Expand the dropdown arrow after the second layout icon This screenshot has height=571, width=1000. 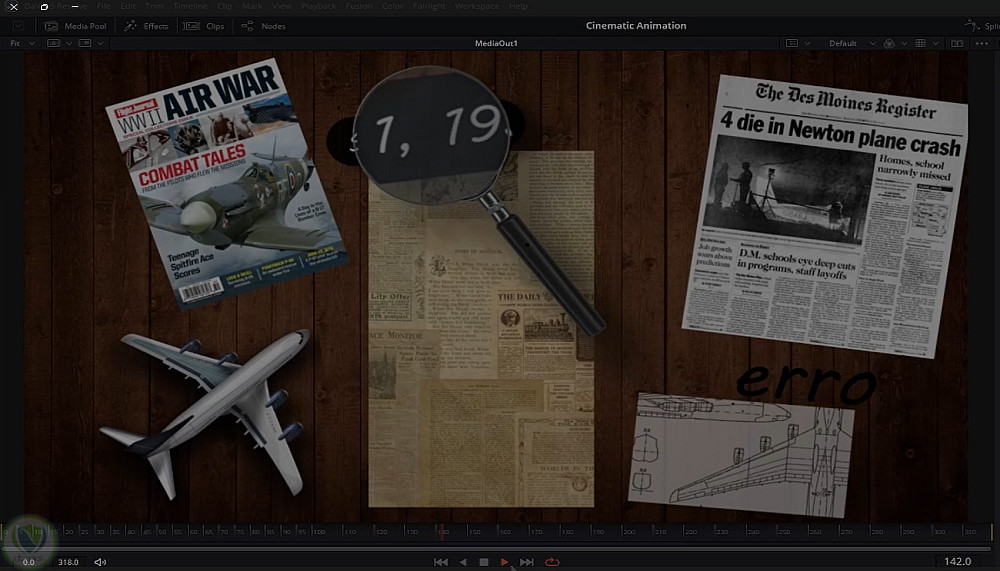click(100, 43)
